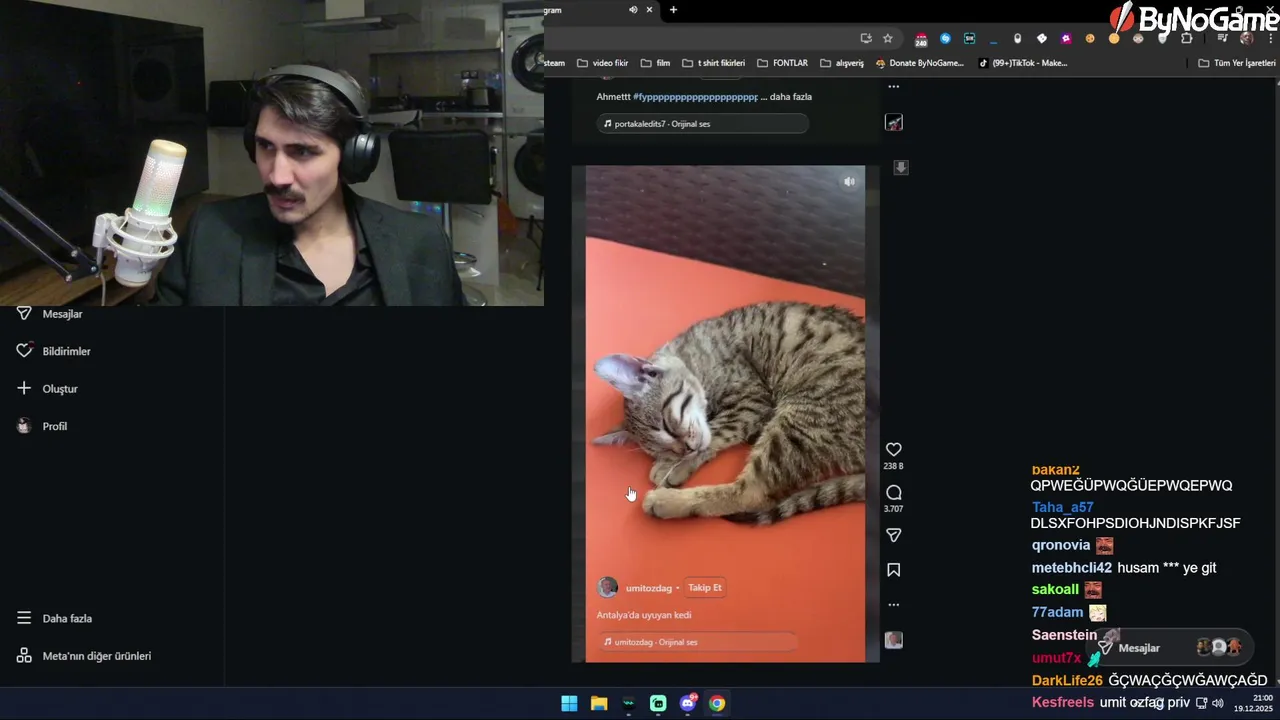Open three-dot options of the previous reel
This screenshot has width=1280, height=720.
click(894, 86)
